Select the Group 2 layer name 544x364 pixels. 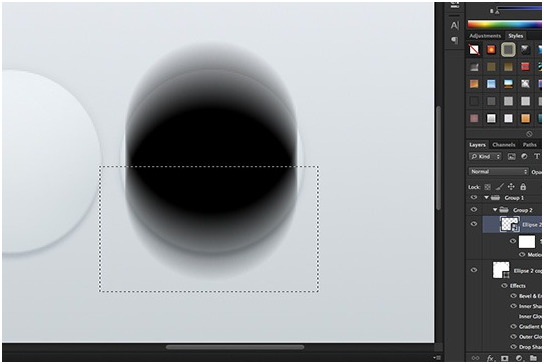tap(522, 210)
